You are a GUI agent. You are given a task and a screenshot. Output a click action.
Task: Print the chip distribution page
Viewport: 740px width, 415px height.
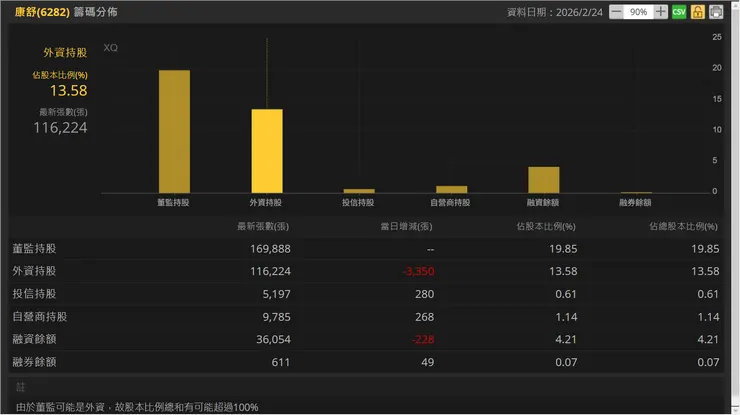(x=715, y=12)
